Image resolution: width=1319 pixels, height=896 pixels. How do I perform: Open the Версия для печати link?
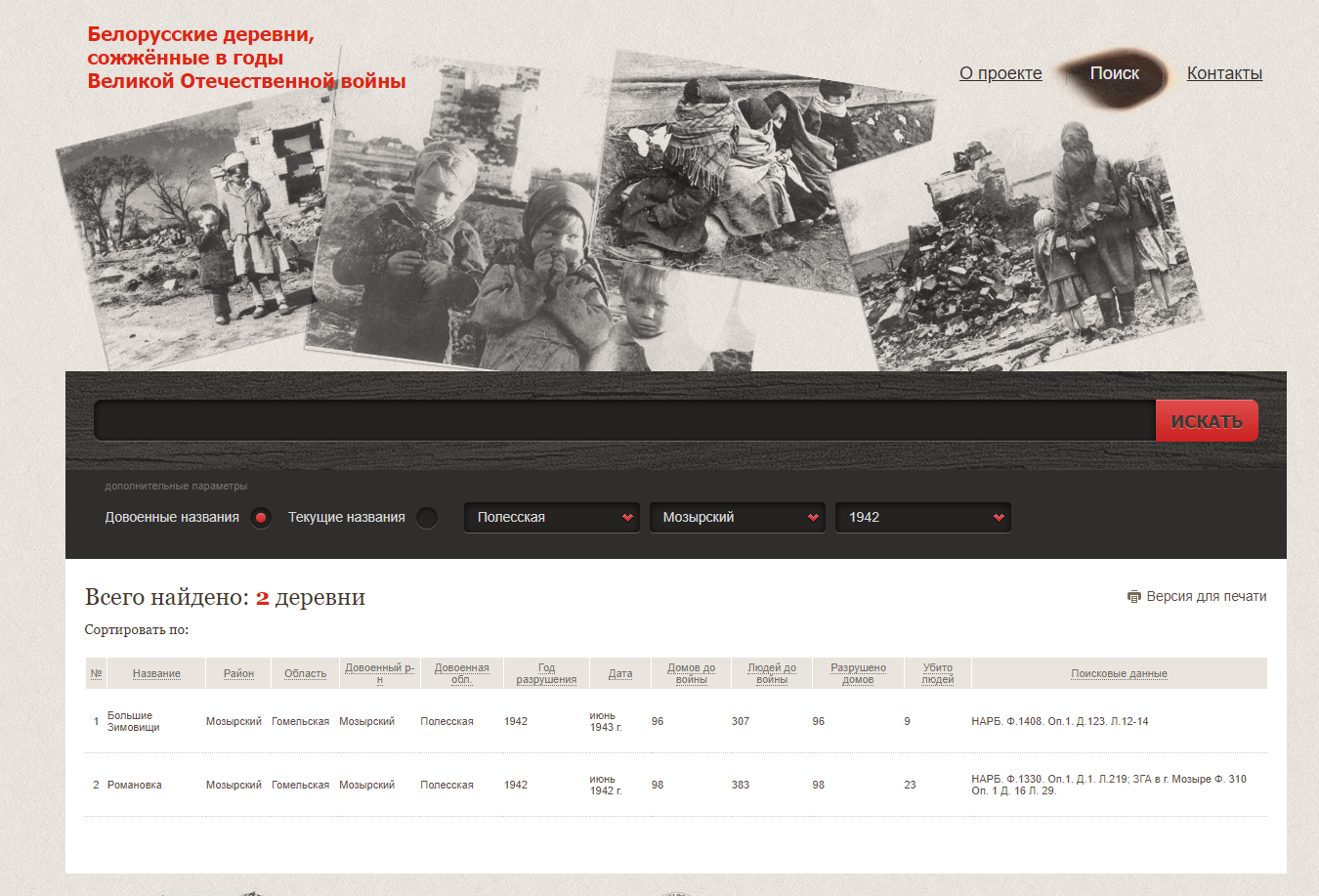click(1206, 596)
